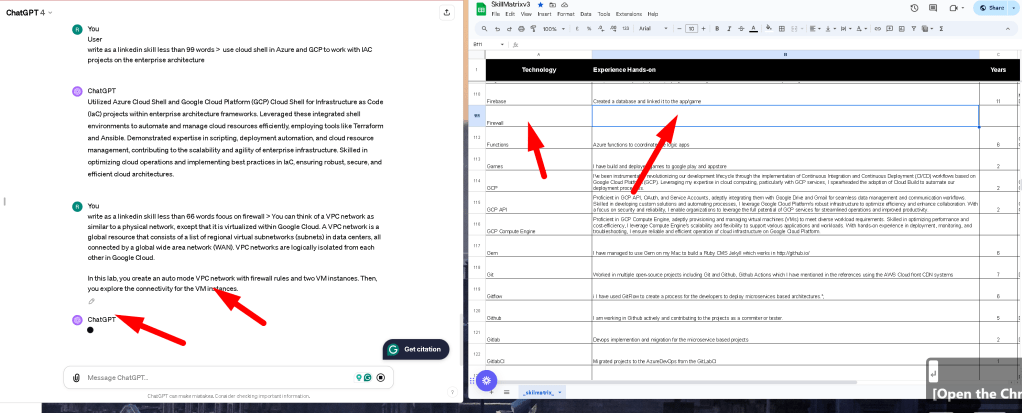
Task: Click the teal bulb icon in the message box
Action: (x=358, y=377)
